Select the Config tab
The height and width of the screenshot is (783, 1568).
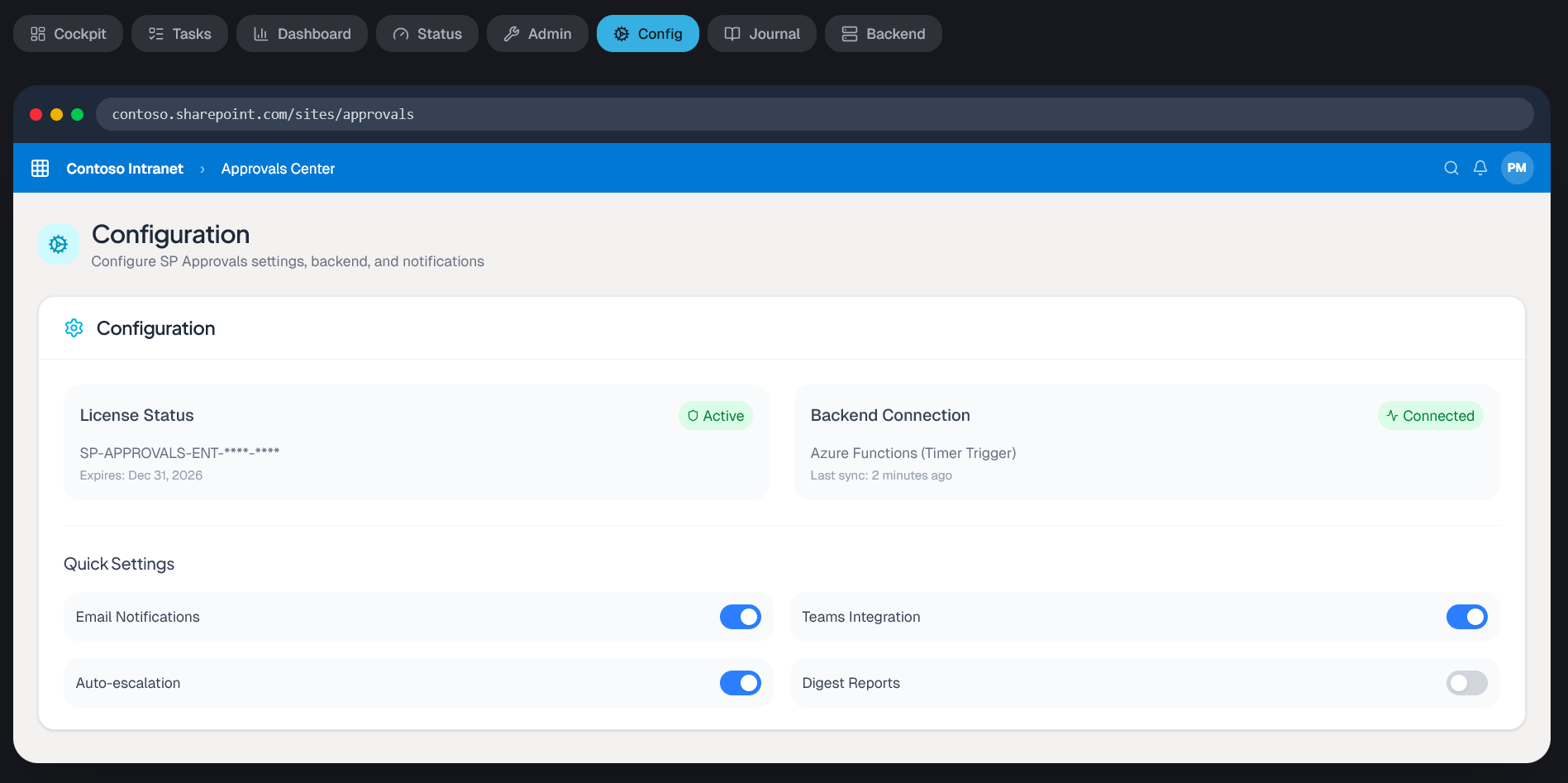tap(648, 33)
